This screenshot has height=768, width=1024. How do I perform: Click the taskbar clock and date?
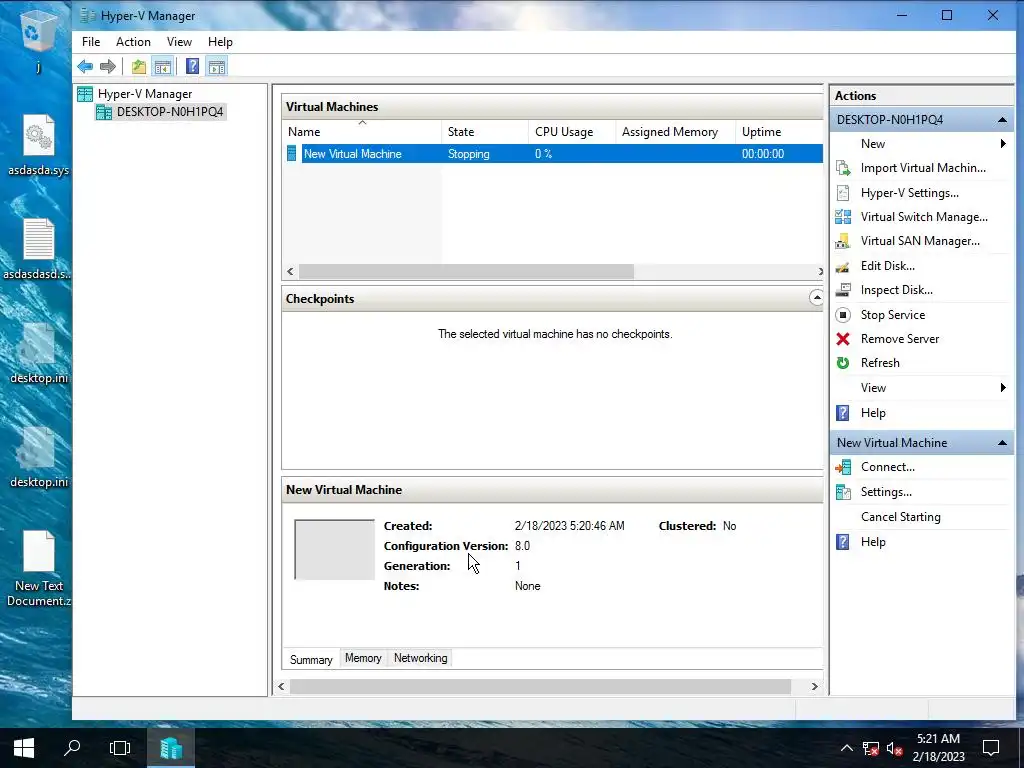click(938, 748)
